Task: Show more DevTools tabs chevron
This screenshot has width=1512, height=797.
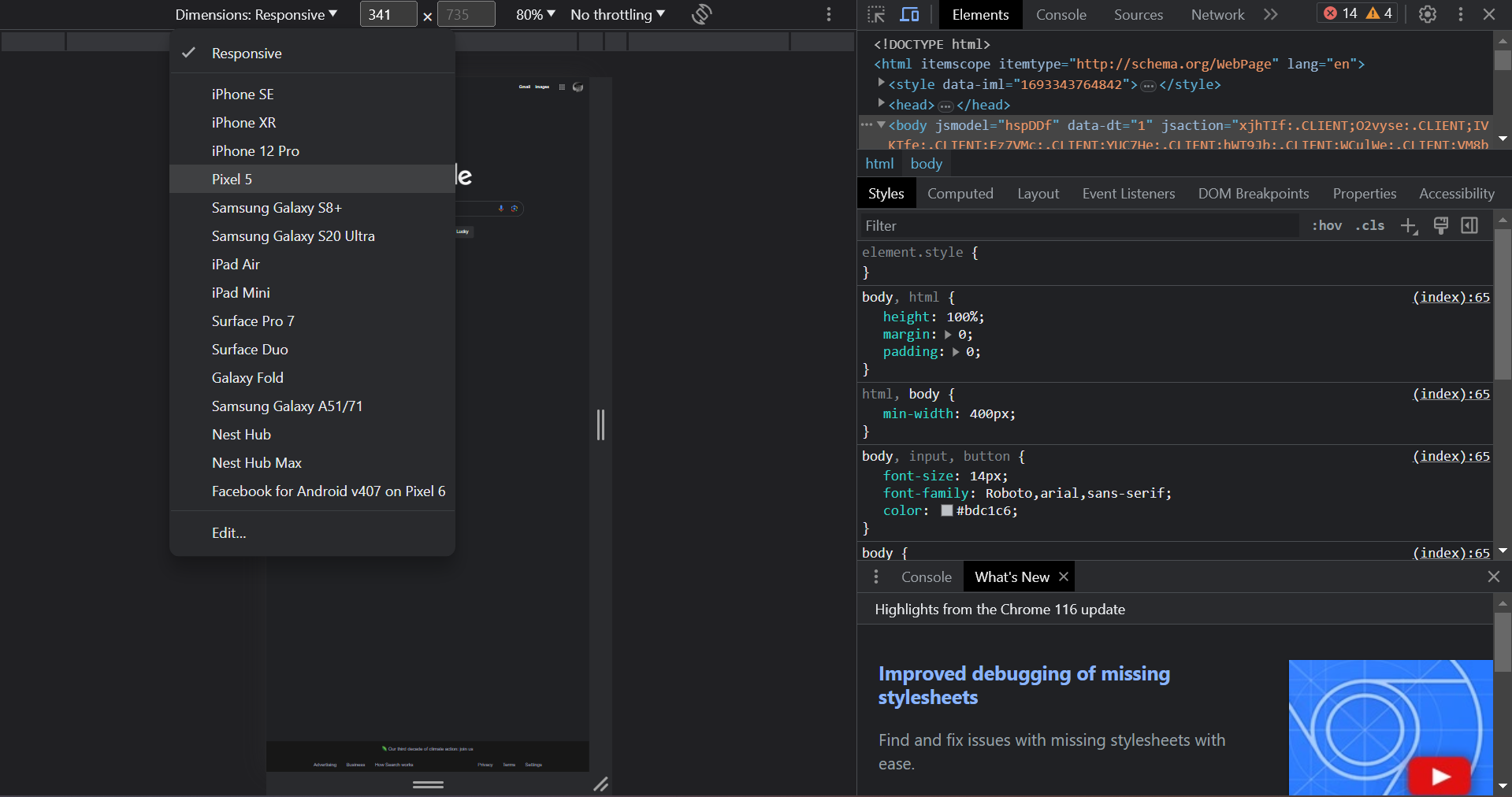Action: 1270,14
